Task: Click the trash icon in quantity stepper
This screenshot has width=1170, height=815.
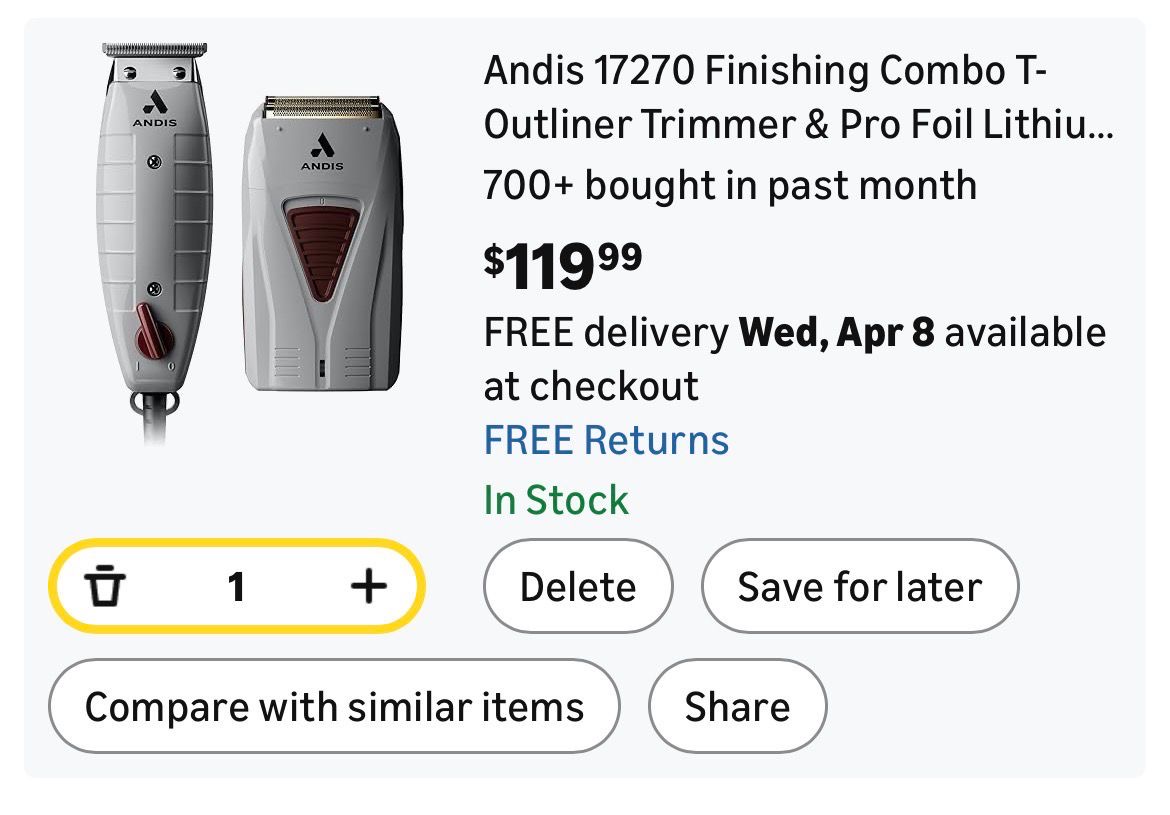Action: pyautogui.click(x=103, y=586)
